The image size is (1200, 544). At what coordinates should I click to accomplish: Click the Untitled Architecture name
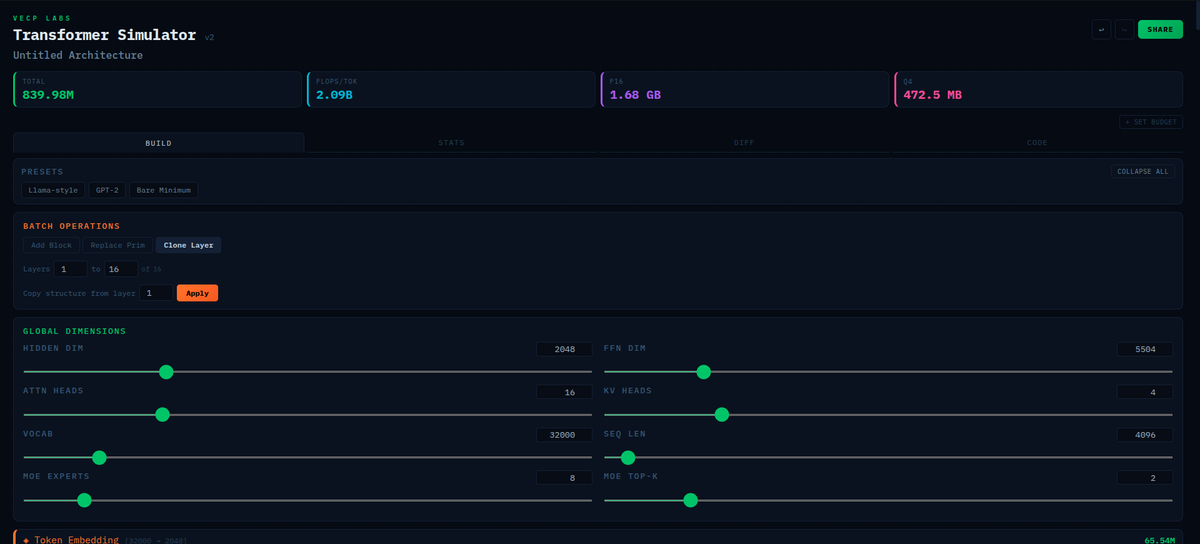tap(78, 55)
